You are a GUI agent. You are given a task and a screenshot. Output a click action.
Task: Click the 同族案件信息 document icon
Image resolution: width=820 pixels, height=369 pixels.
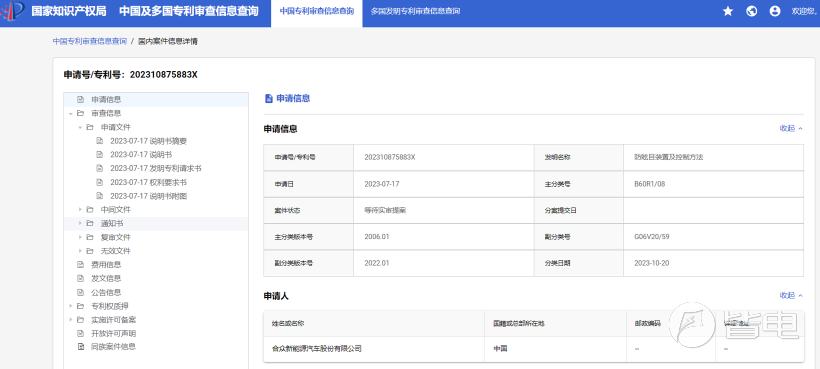point(81,347)
